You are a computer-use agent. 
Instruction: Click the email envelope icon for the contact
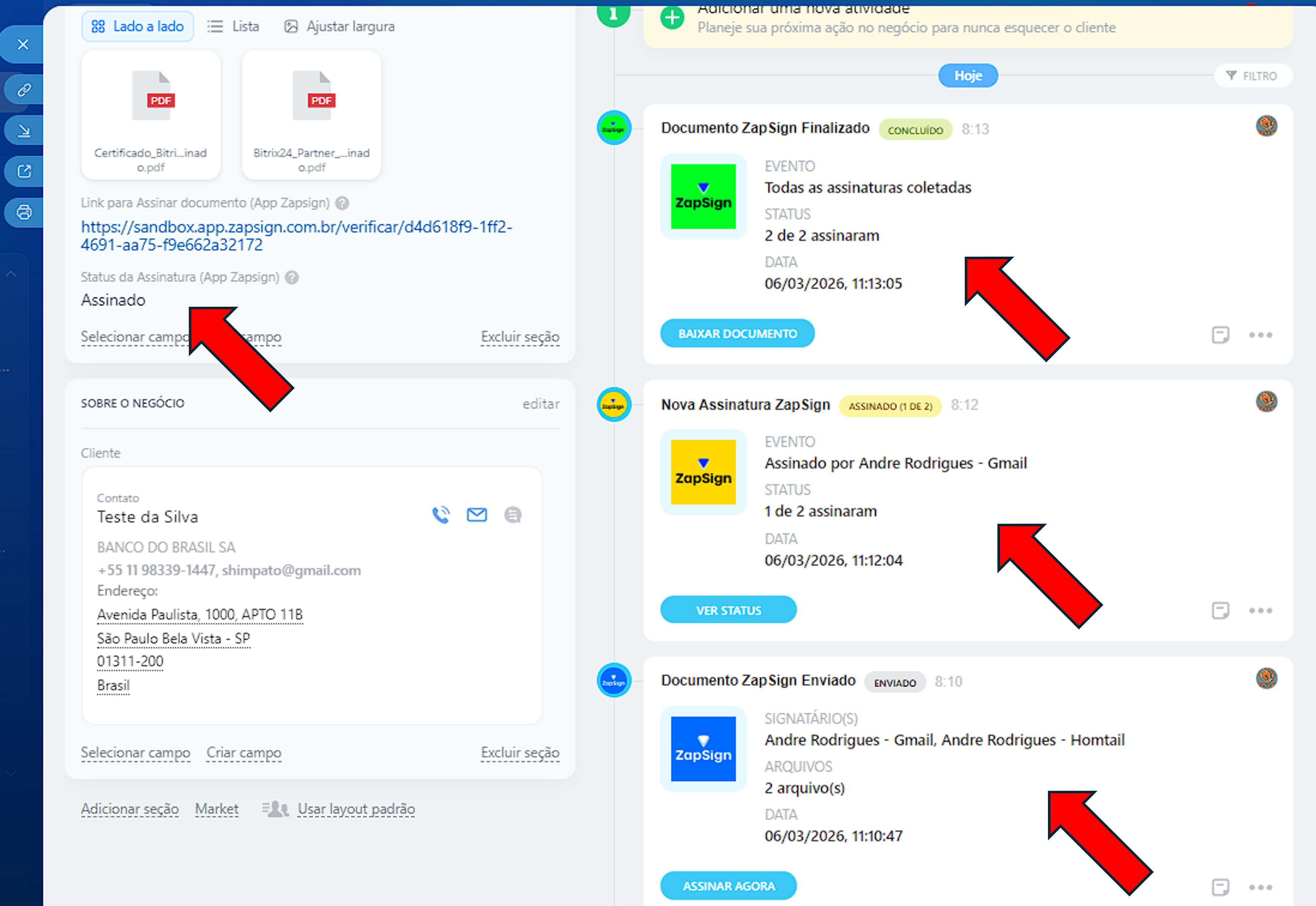476,514
